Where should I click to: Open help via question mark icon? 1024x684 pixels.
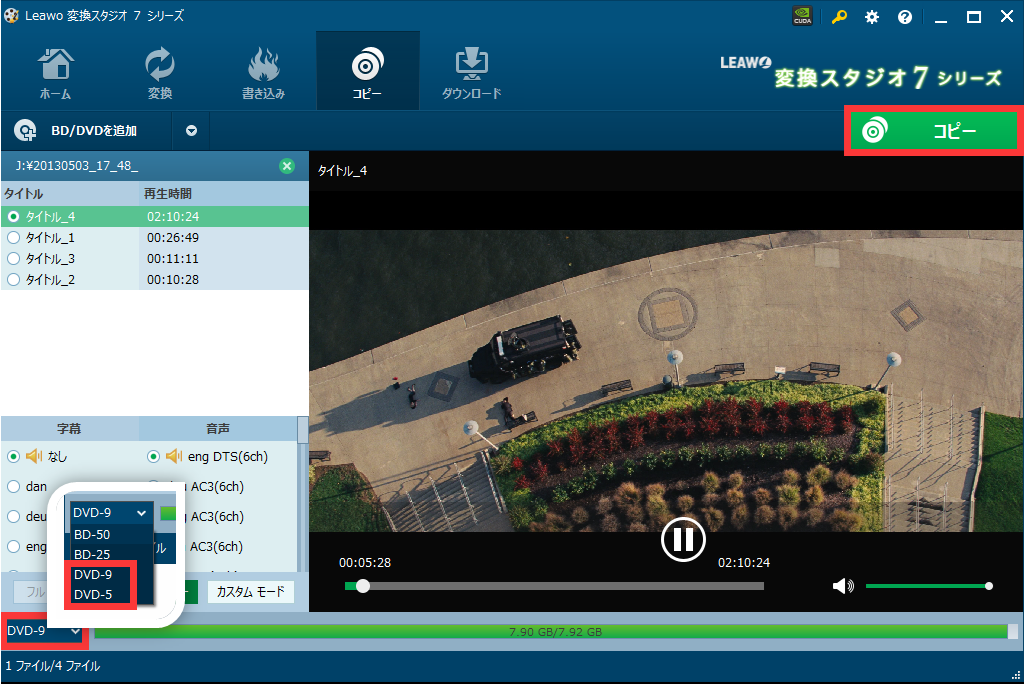tap(905, 17)
